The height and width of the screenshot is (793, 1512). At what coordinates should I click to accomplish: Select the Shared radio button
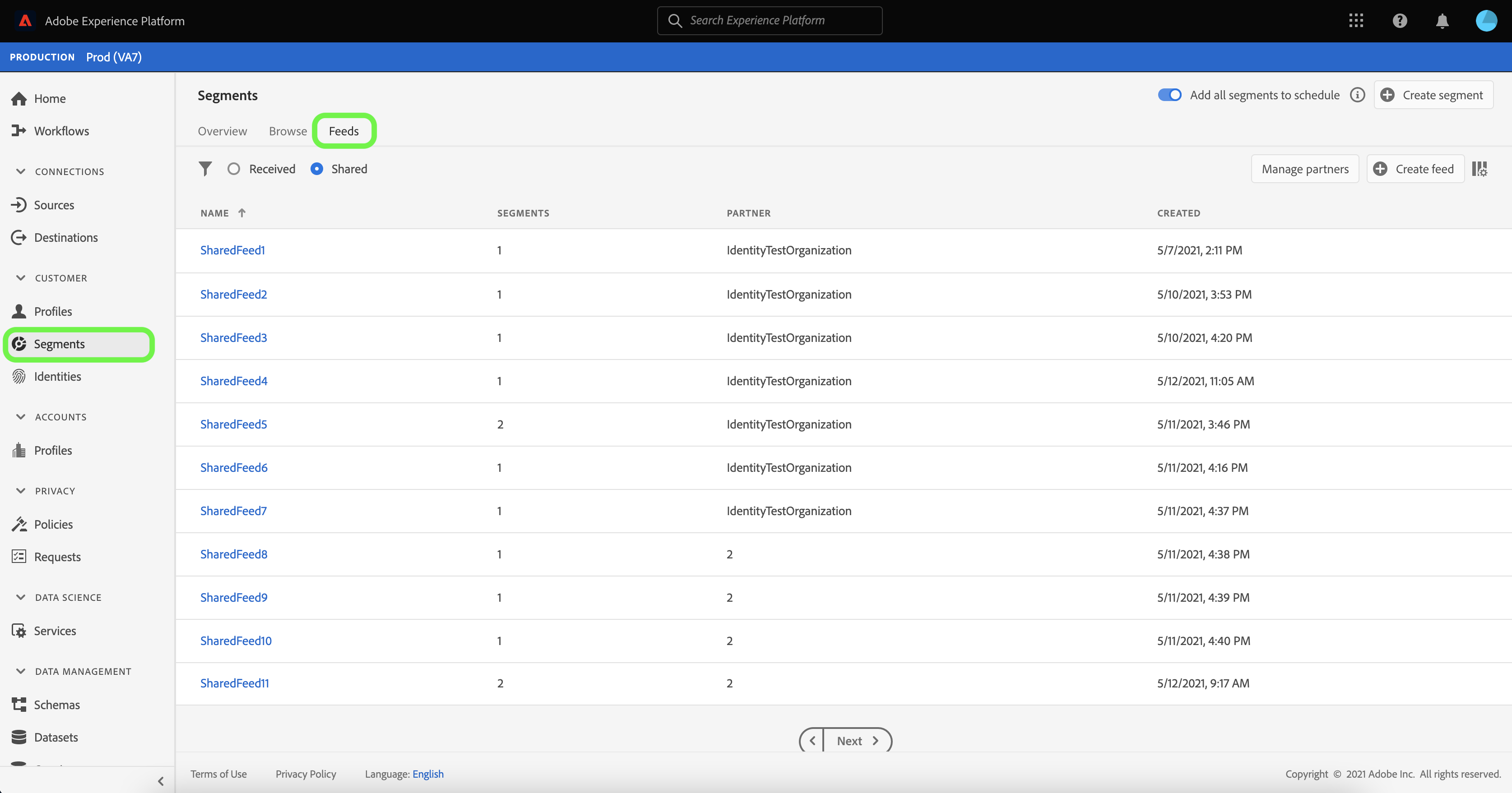click(x=317, y=169)
